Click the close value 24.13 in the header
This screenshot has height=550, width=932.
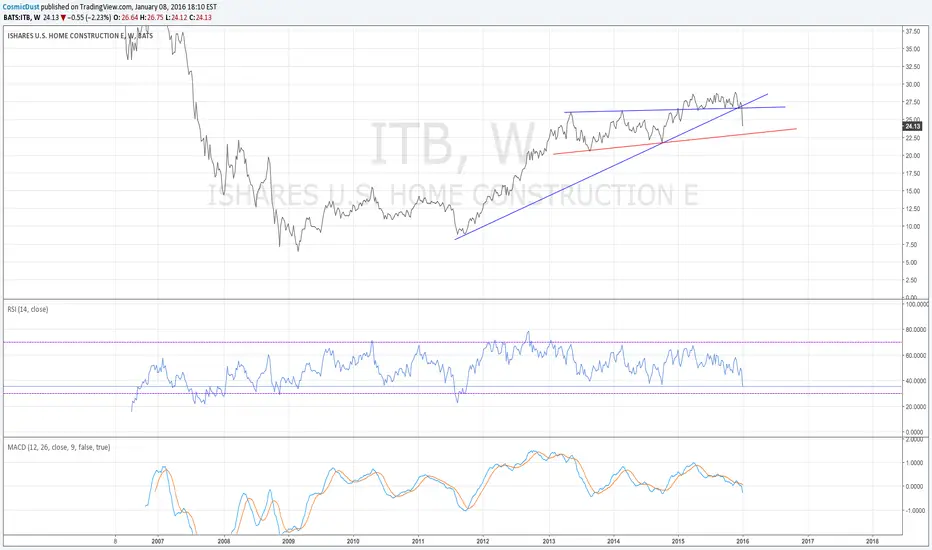pos(204,18)
